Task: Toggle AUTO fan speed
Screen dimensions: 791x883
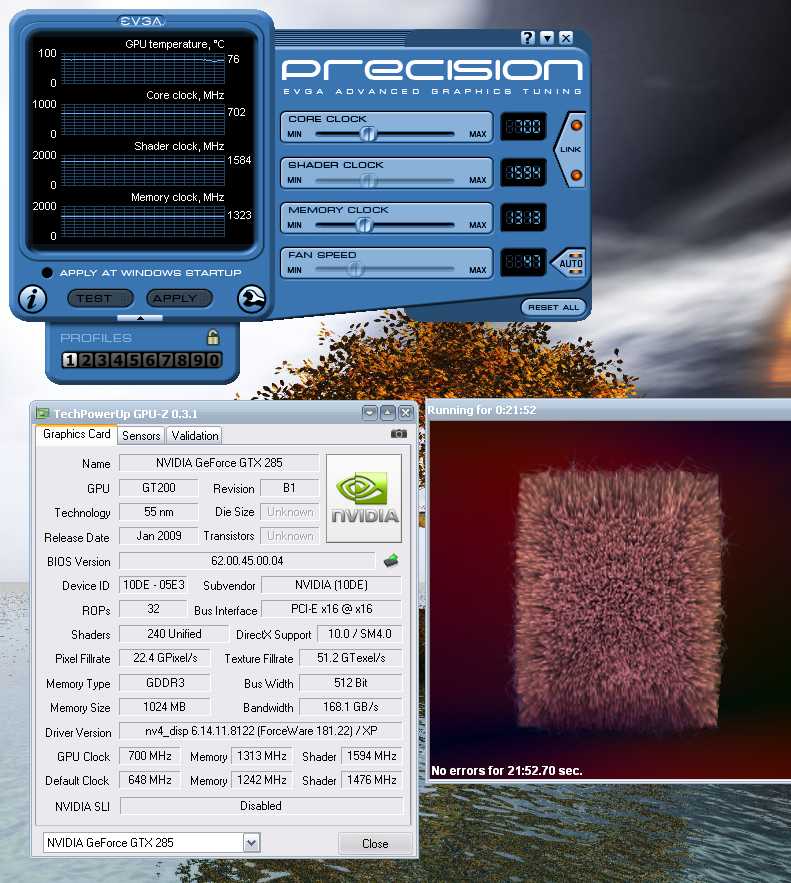Action: pos(570,263)
